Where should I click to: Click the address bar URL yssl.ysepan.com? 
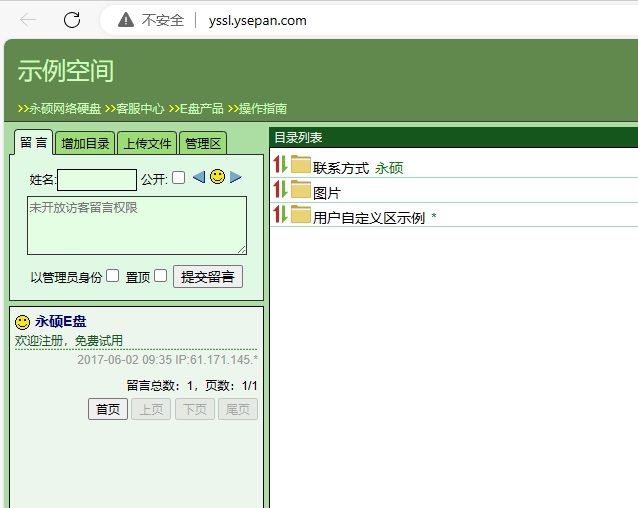click(258, 20)
